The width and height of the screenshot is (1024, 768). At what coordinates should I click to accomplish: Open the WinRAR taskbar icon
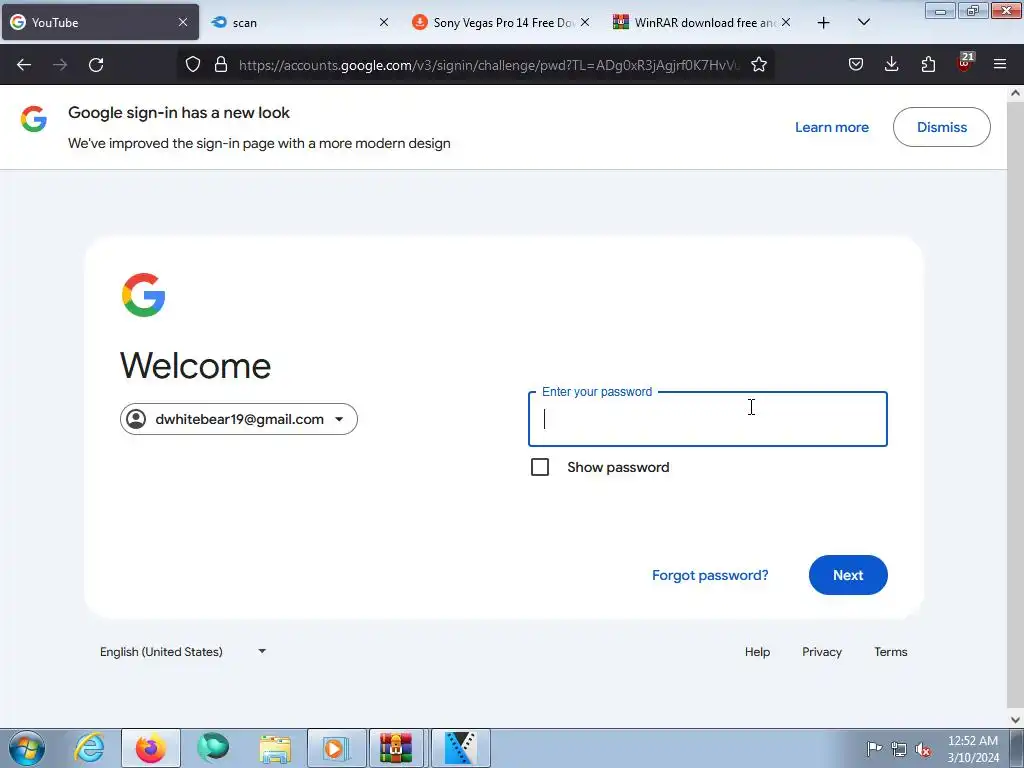(398, 748)
